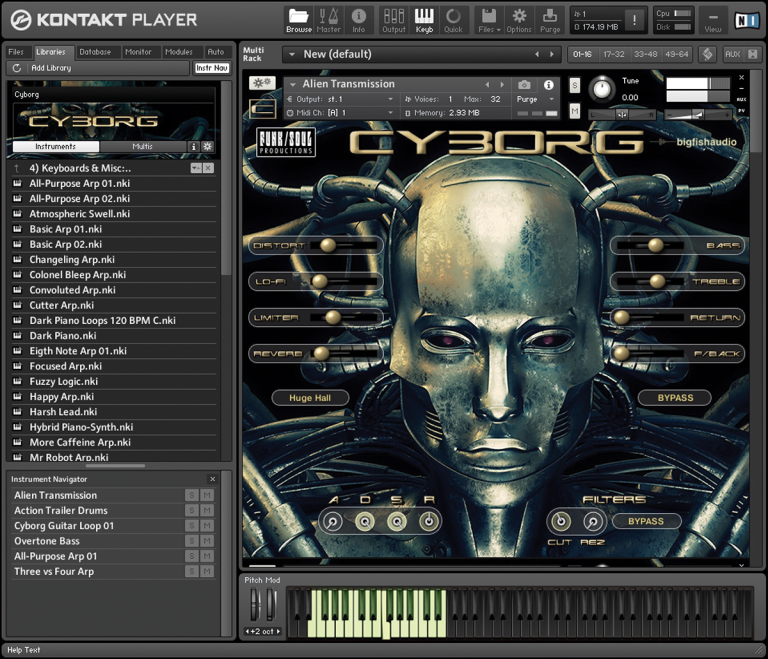768x659 pixels.
Task: Take snapshot with camera icon
Action: point(524,85)
